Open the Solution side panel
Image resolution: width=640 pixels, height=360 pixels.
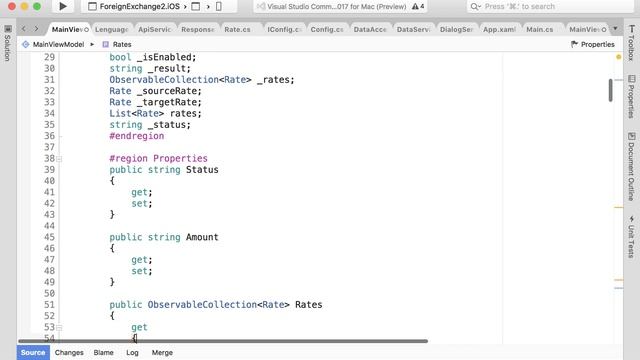pos(7,43)
